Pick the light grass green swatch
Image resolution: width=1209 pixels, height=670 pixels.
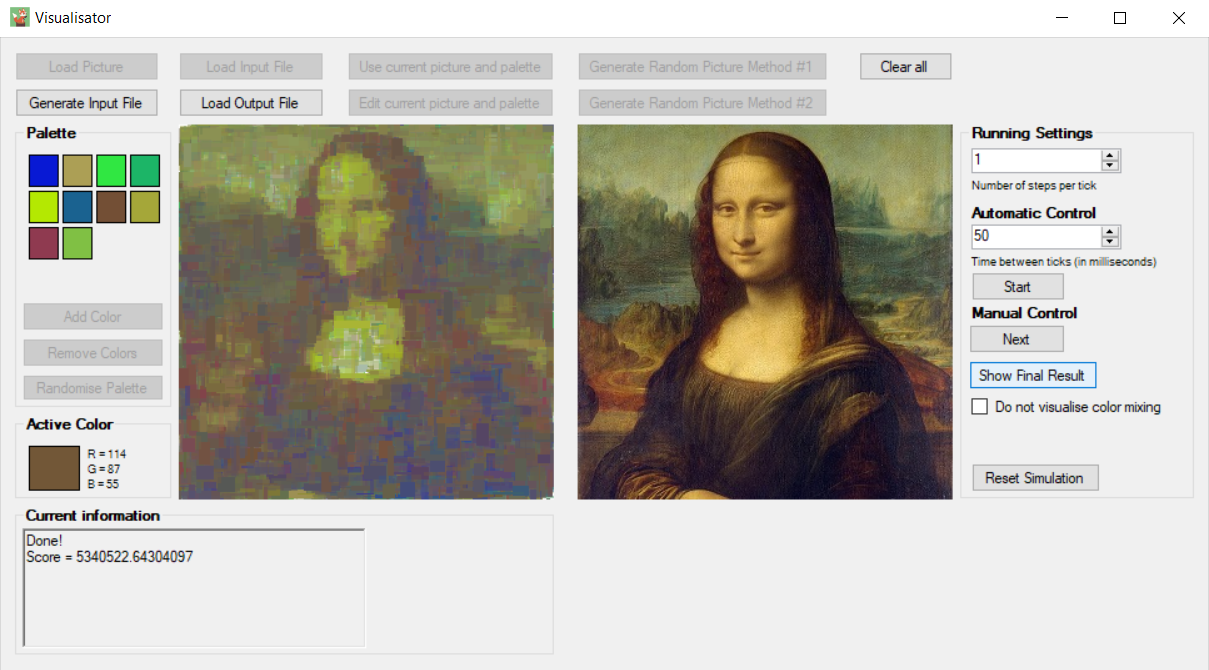pyautogui.click(x=78, y=243)
